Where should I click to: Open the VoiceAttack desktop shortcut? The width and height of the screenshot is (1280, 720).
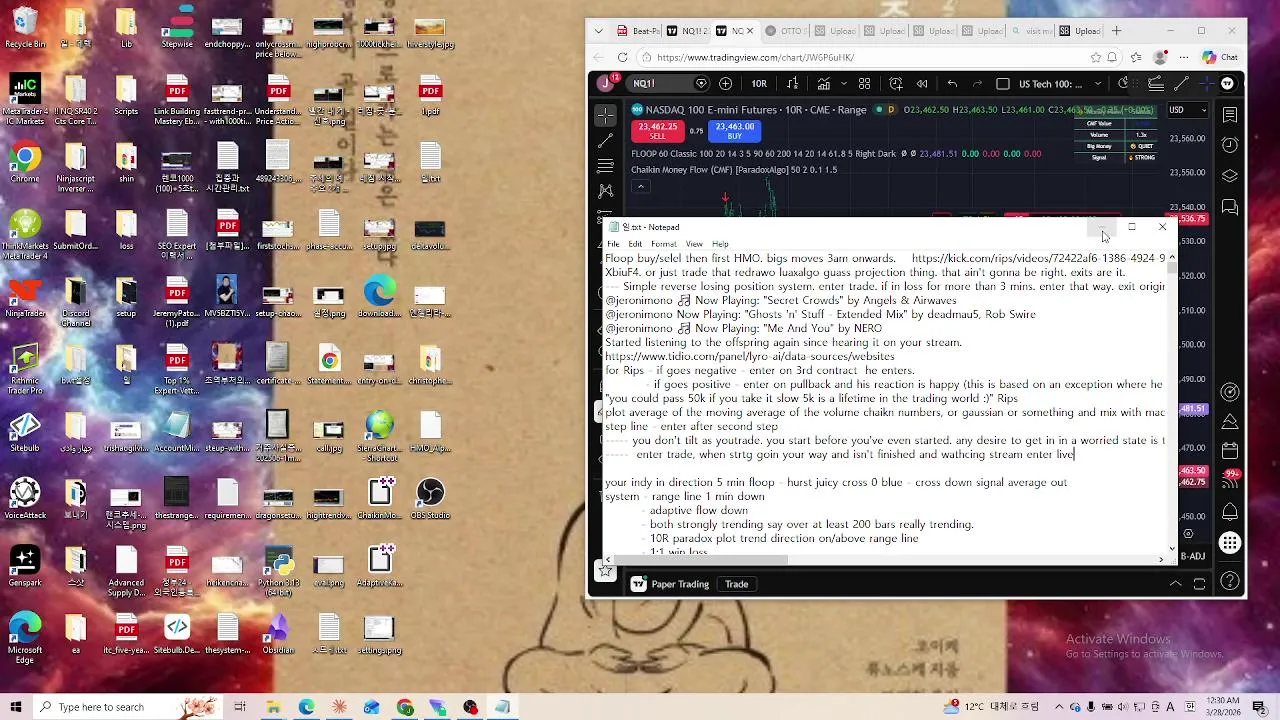coord(25,499)
